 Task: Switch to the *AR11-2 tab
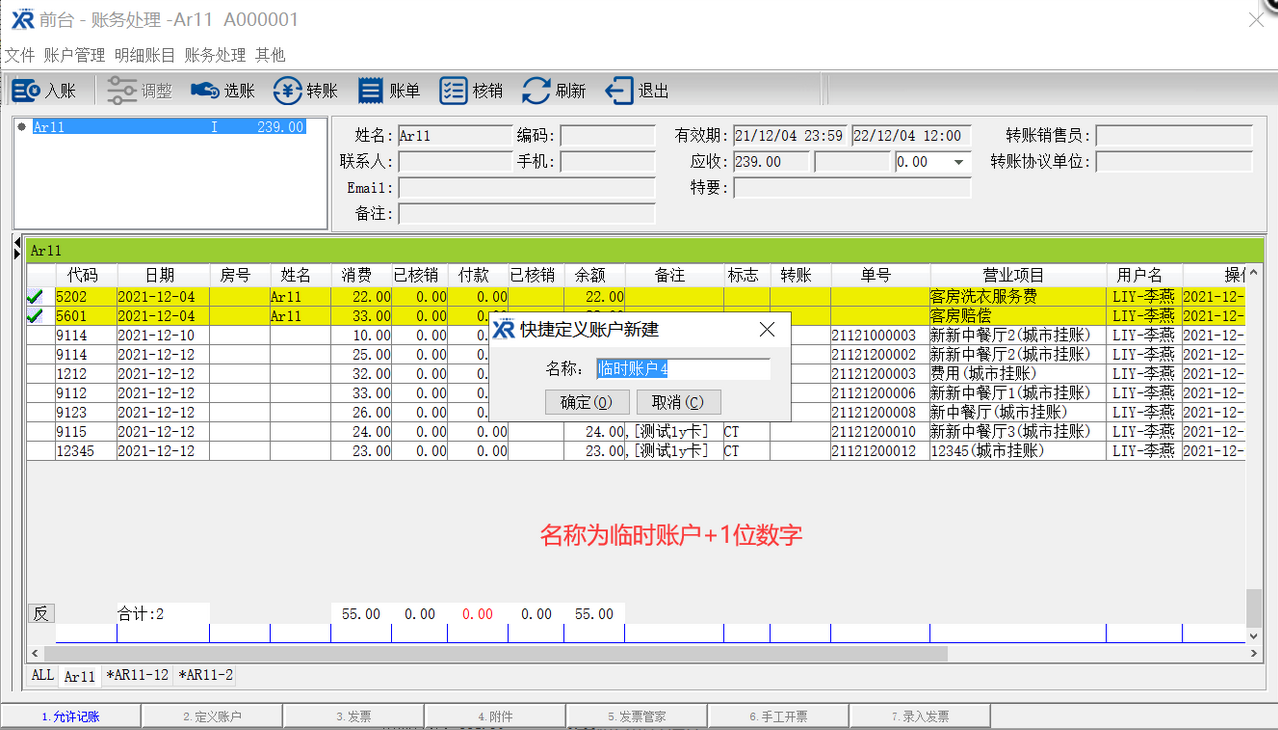tap(206, 676)
